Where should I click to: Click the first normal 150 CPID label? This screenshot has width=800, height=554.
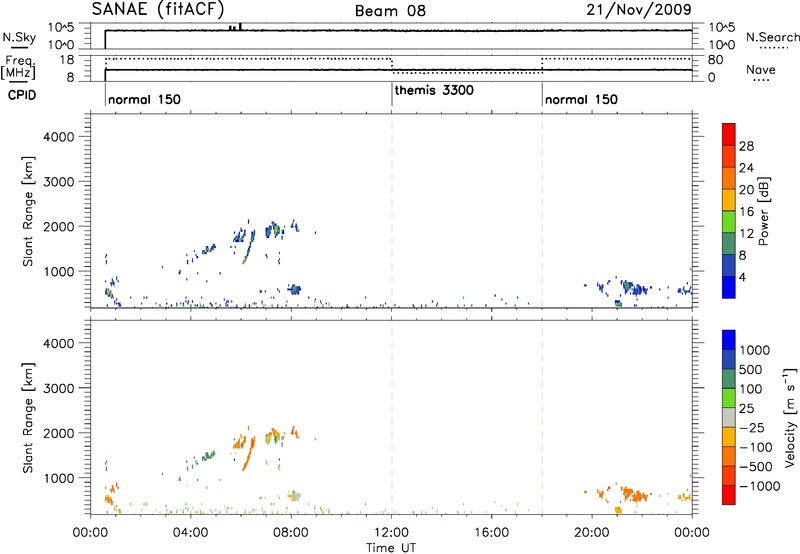tap(144, 99)
